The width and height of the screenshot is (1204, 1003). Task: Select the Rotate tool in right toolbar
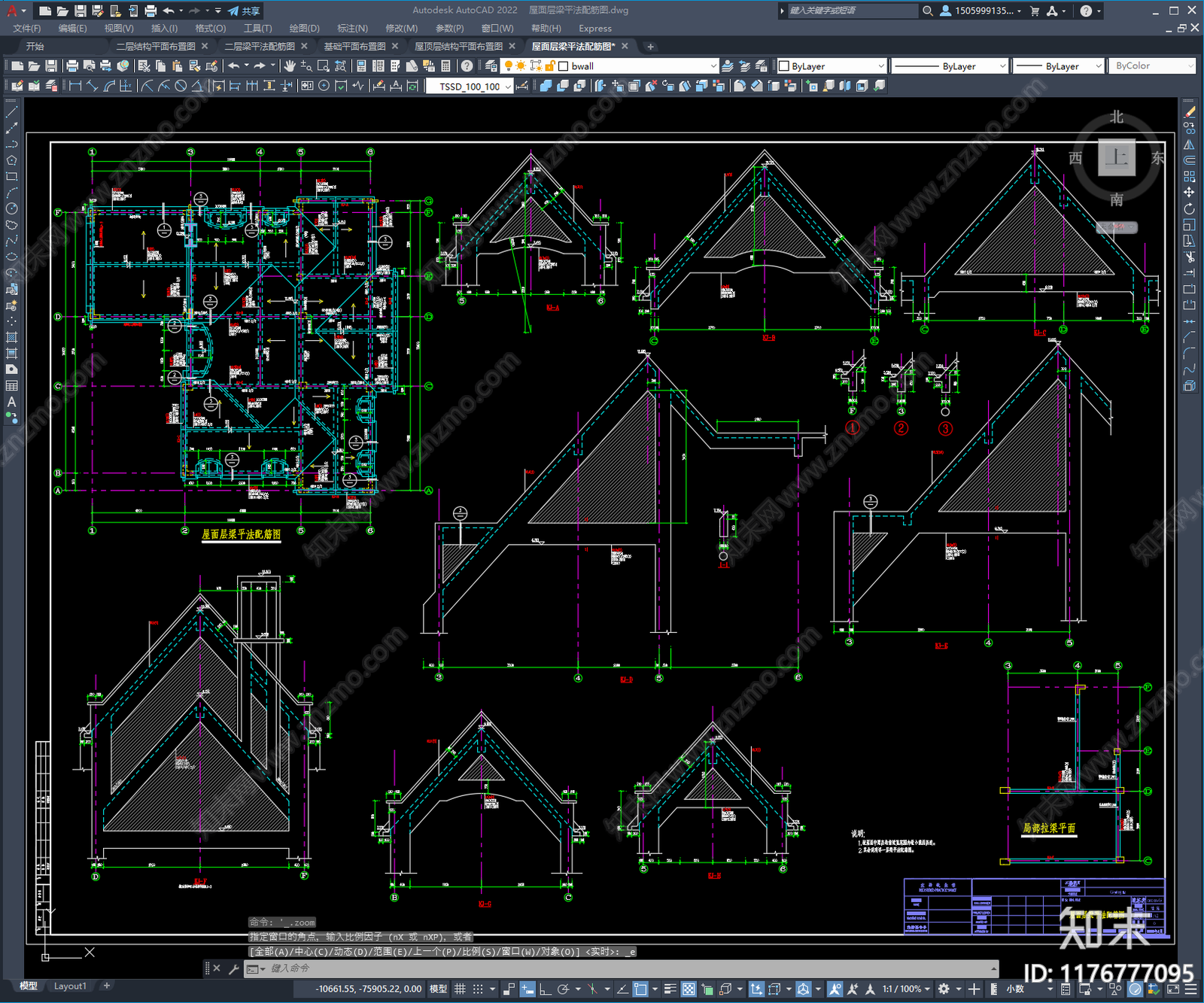click(x=1189, y=208)
